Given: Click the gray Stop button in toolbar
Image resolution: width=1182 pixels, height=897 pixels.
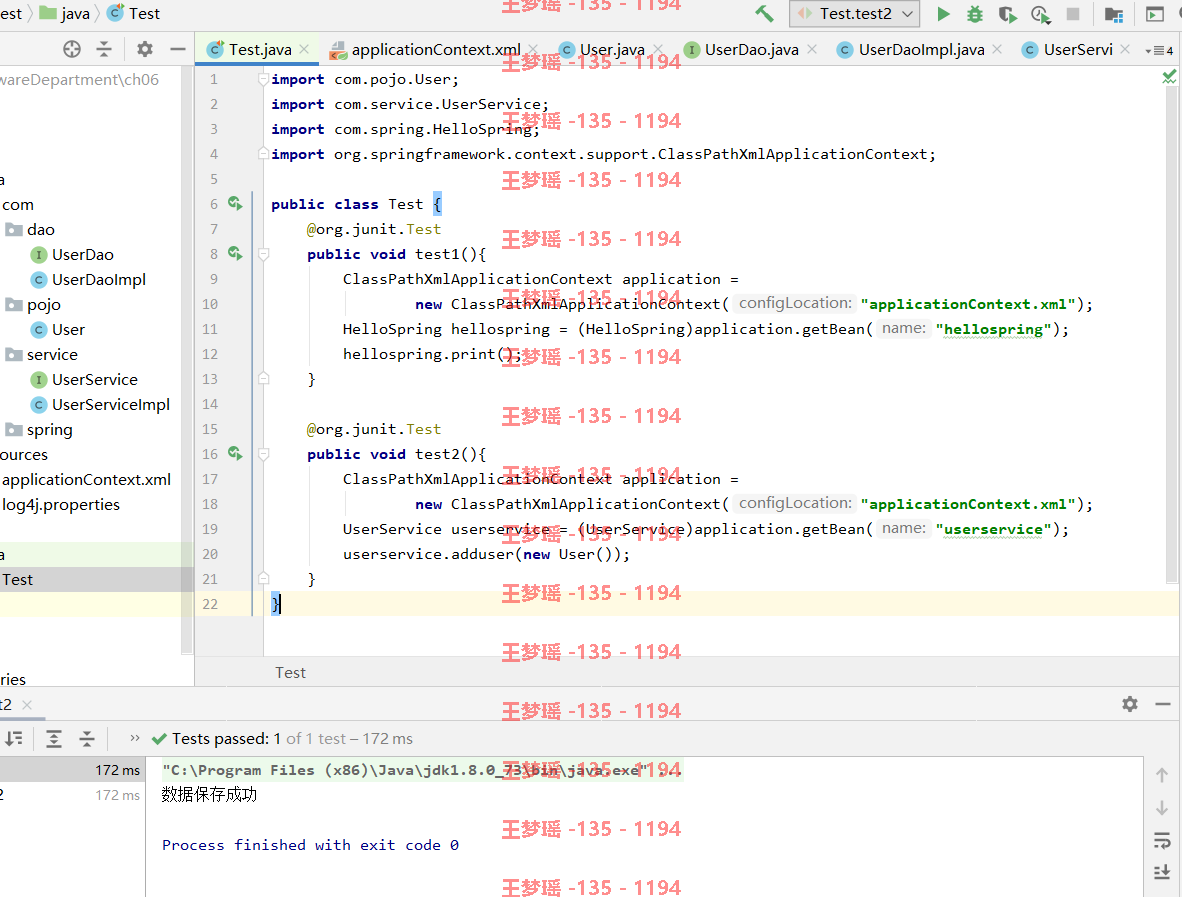Looking at the screenshot, I should point(1073,14).
